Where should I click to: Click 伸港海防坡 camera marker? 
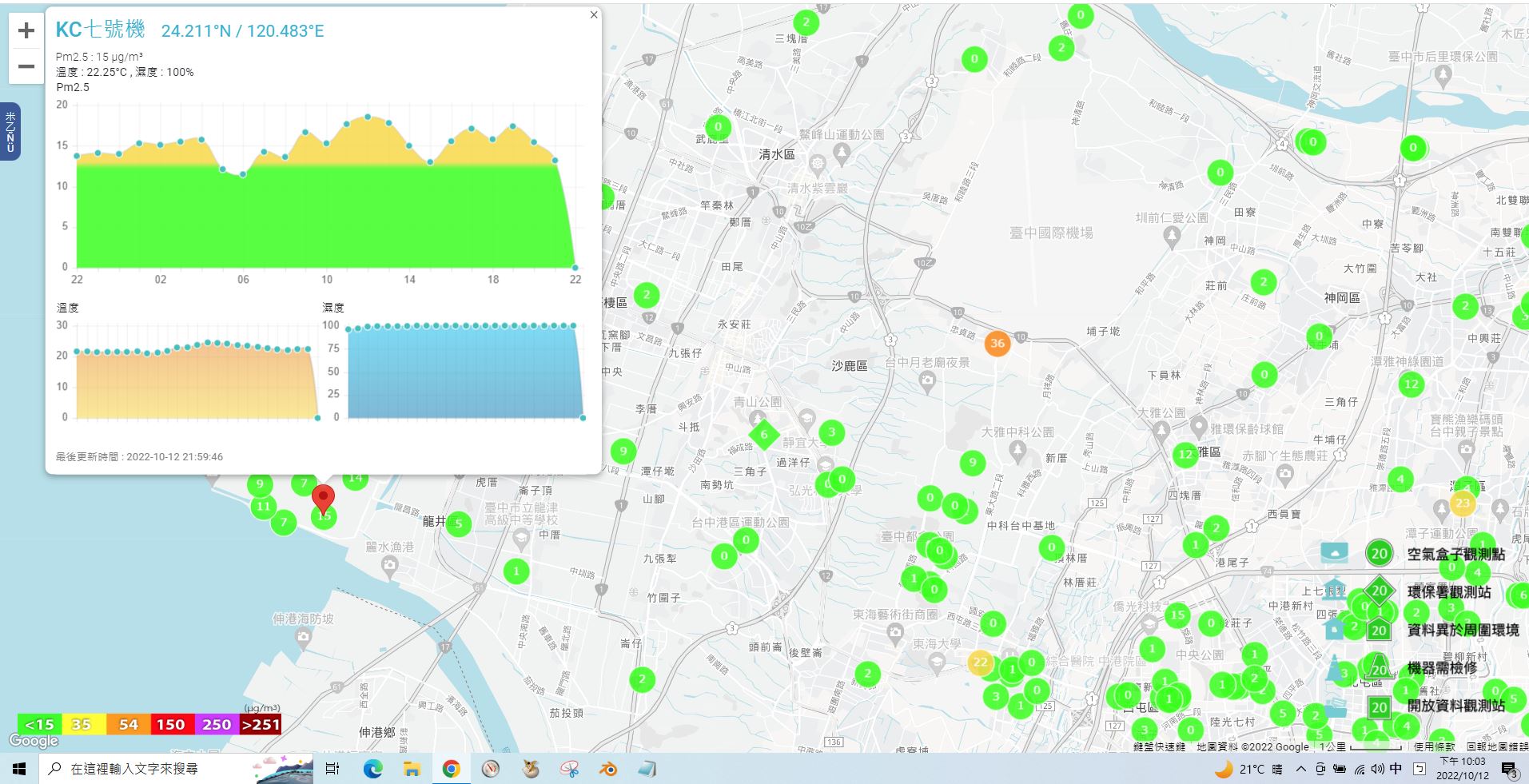pos(303,638)
